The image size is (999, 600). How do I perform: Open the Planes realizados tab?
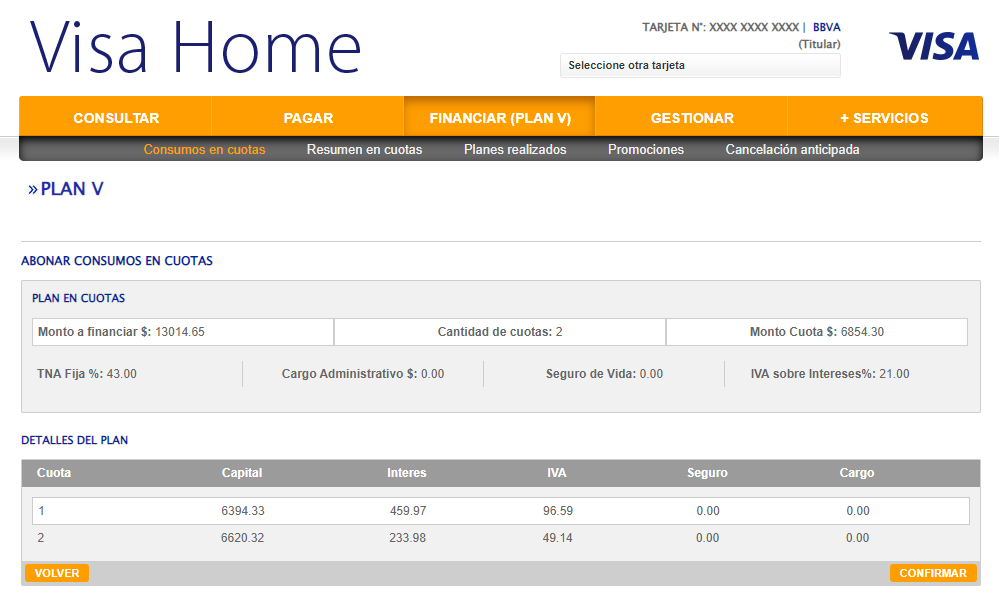point(515,150)
